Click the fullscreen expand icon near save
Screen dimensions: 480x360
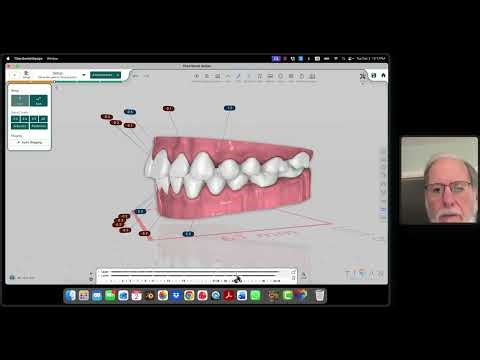tap(363, 76)
